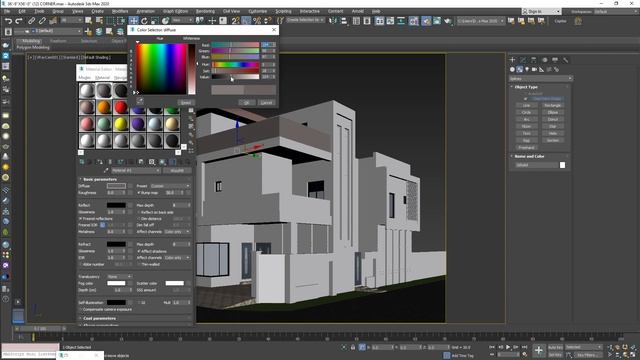Click OK in the Color Selector dialog

click(247, 102)
